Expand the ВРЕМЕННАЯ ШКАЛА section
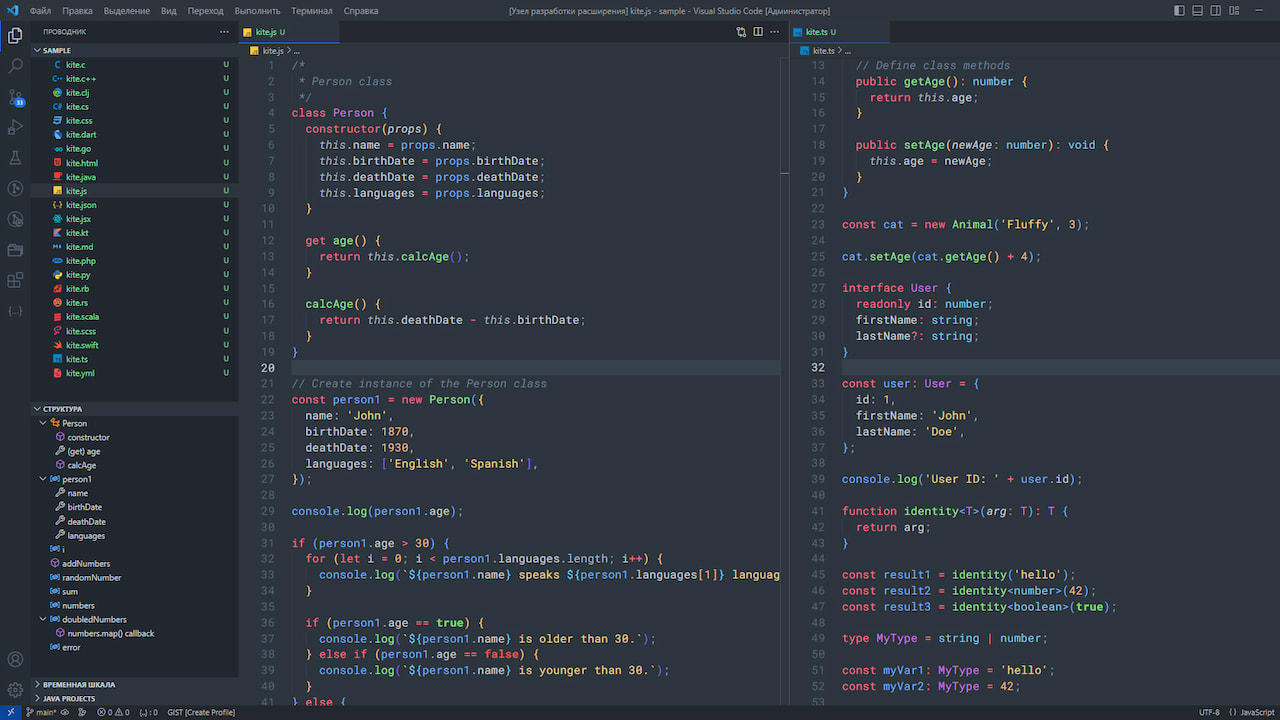Viewport: 1280px width, 720px height. click(x=78, y=685)
